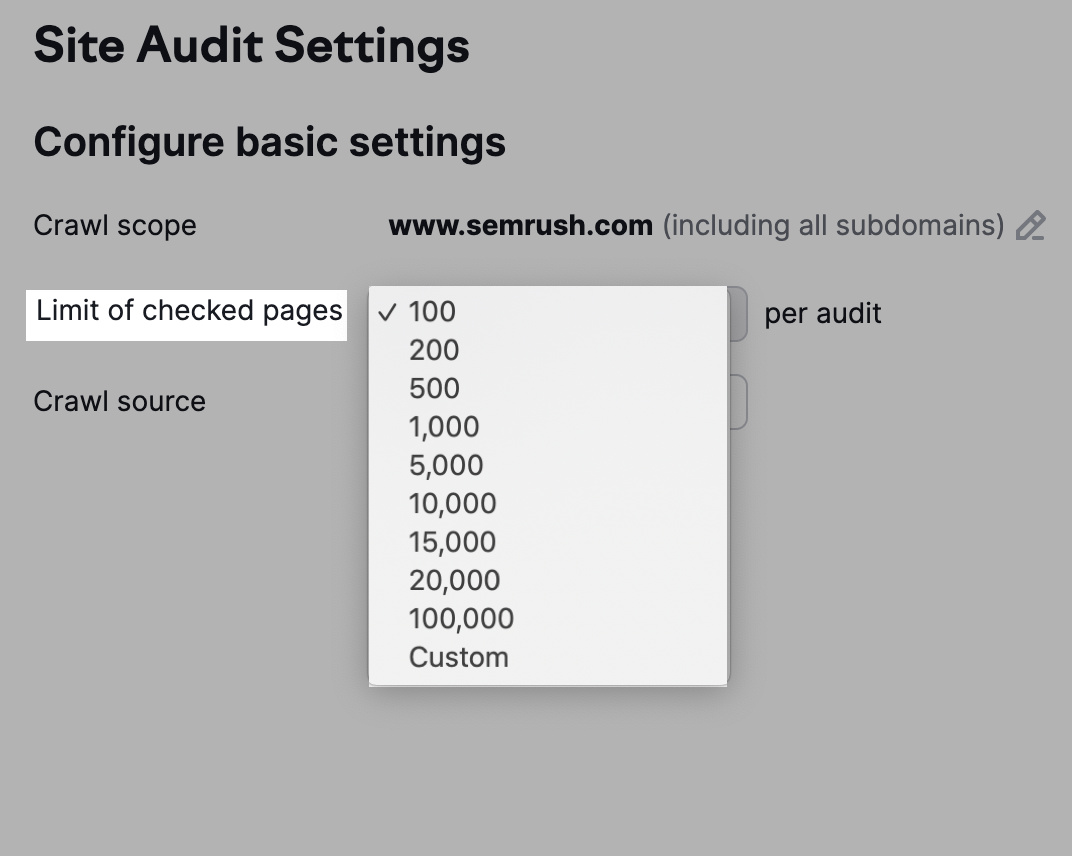Keep 100 as the selected page limit
The image size is (1072, 856).
point(430,312)
